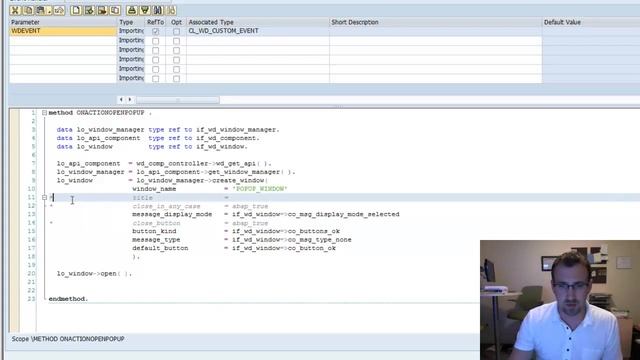This screenshot has height=360, width=640.
Task: Click the Paste clipboard toolbar icon
Action: [x=42, y=10]
